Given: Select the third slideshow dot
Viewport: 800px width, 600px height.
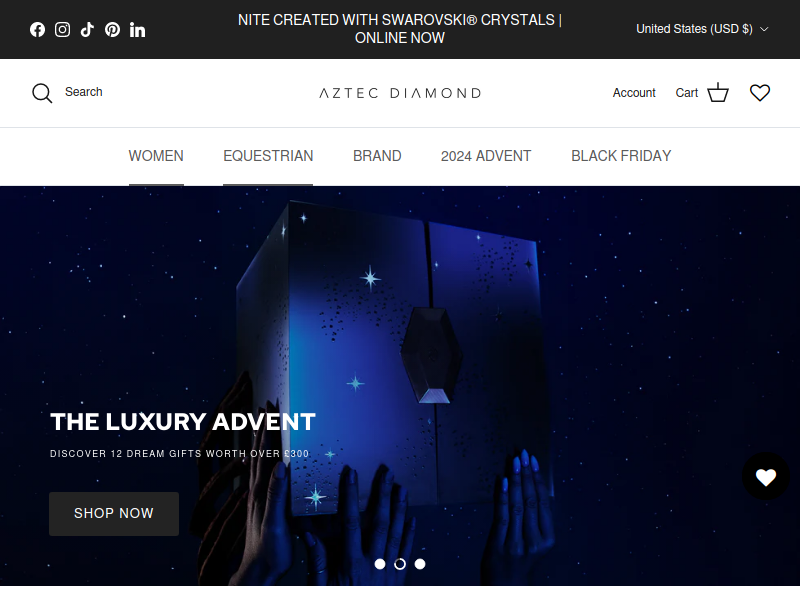Looking at the screenshot, I should (420, 564).
